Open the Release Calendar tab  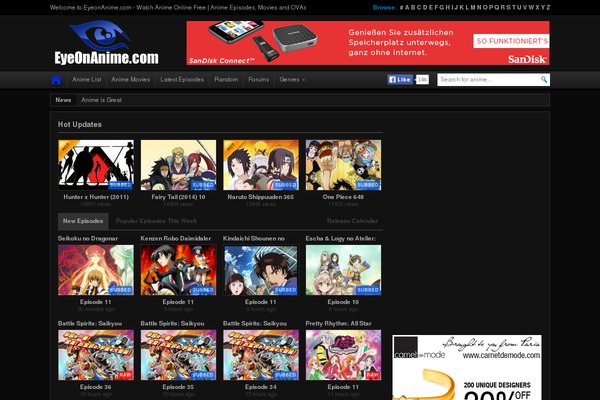[352, 221]
